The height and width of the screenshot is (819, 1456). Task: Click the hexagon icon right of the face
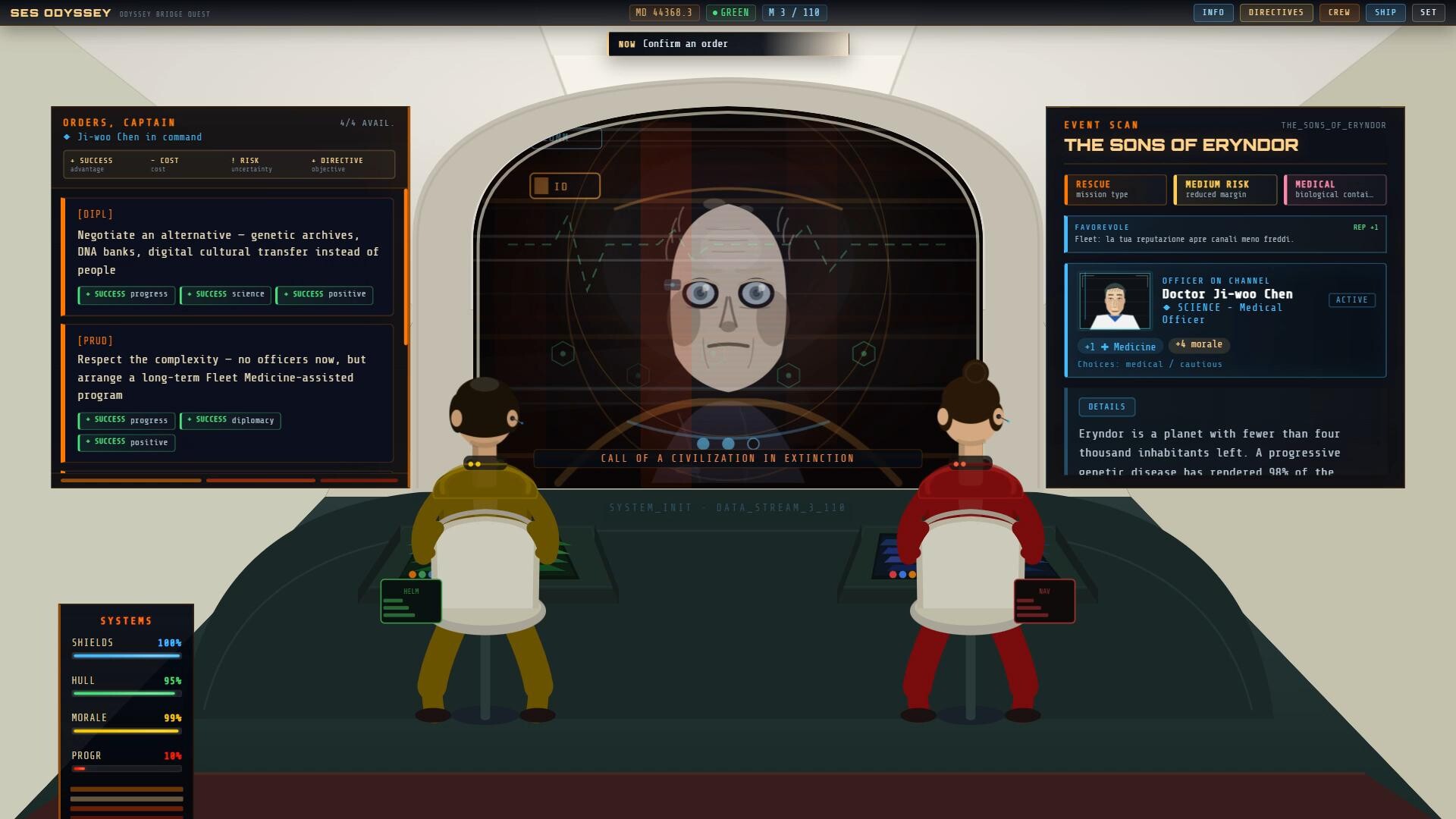pyautogui.click(x=864, y=353)
